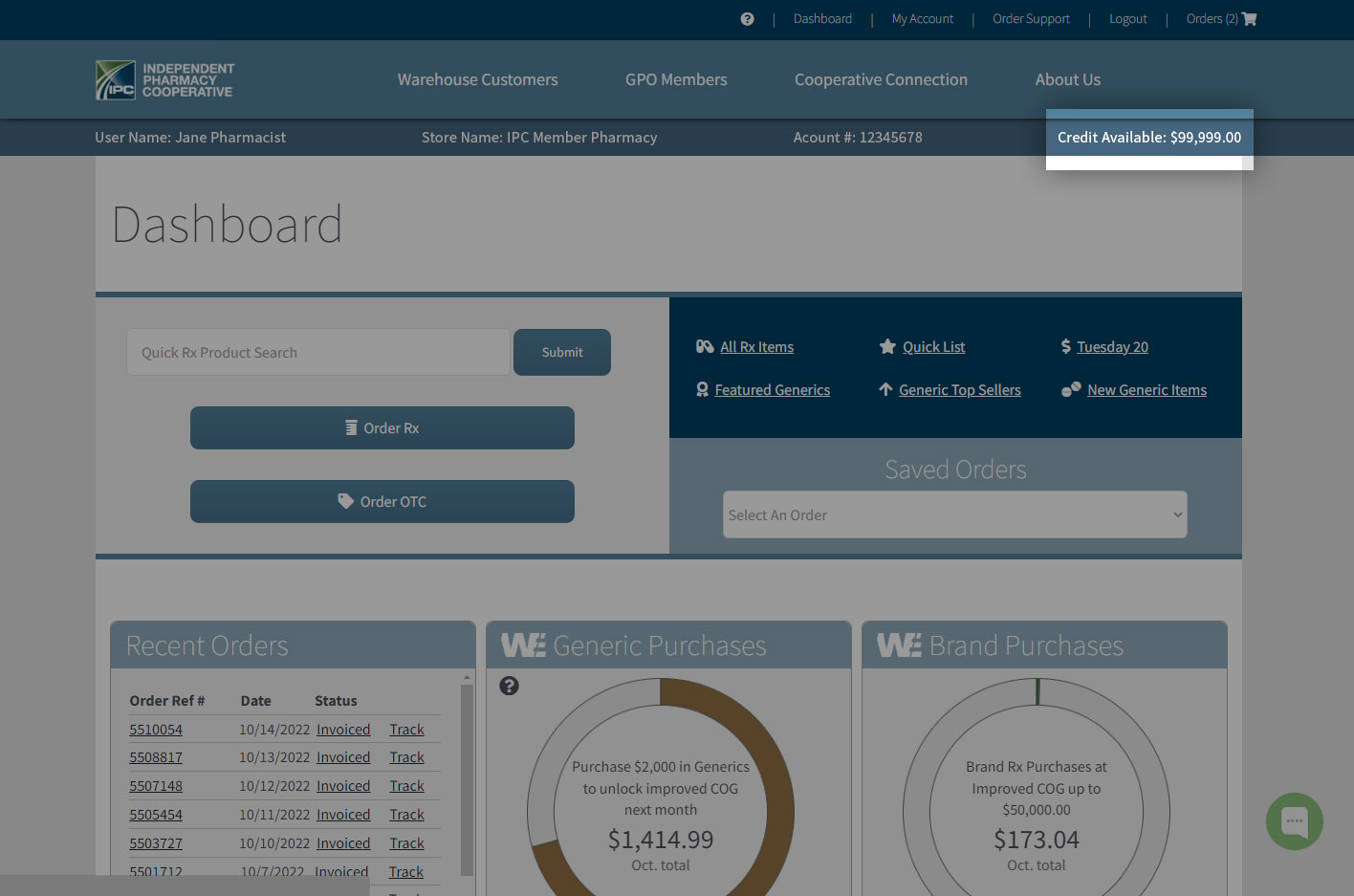1354x896 pixels.
Task: Open order reference 5503727
Action: click(x=156, y=843)
